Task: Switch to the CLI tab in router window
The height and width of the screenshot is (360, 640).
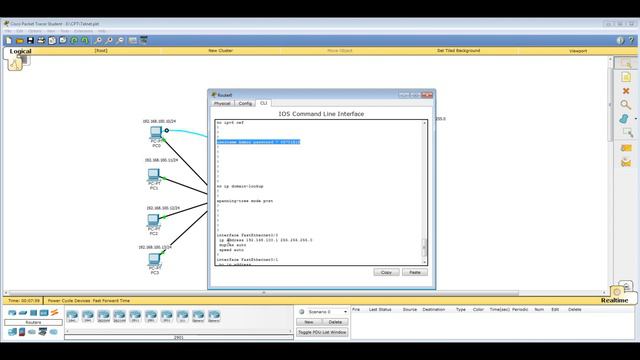Action: pos(263,103)
